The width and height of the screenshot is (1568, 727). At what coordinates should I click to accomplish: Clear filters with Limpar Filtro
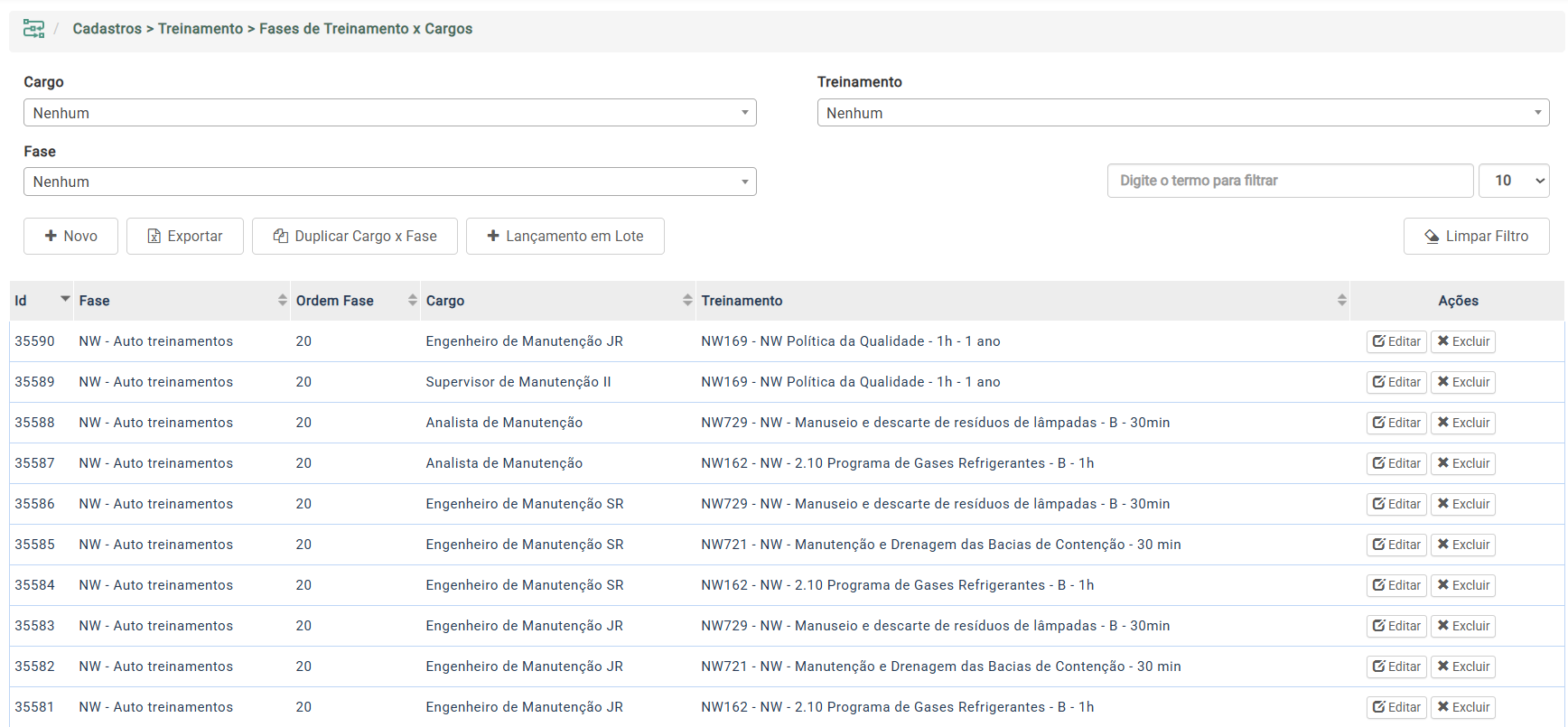[1476, 236]
